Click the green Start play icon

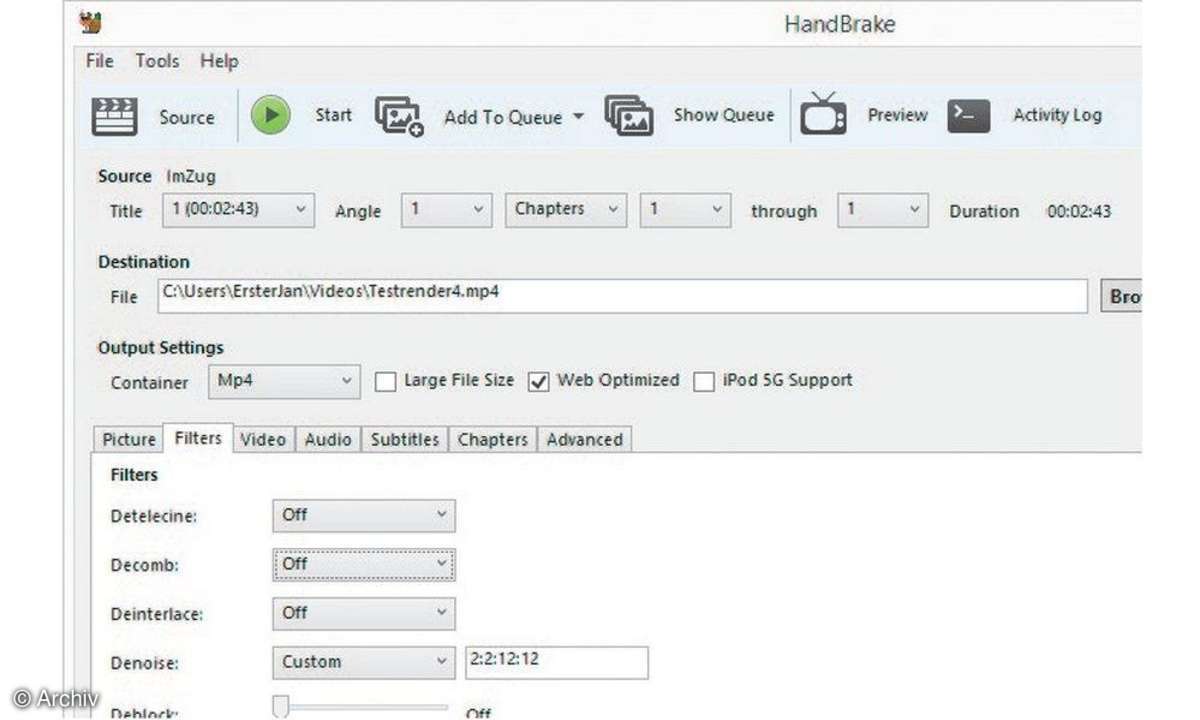click(270, 115)
